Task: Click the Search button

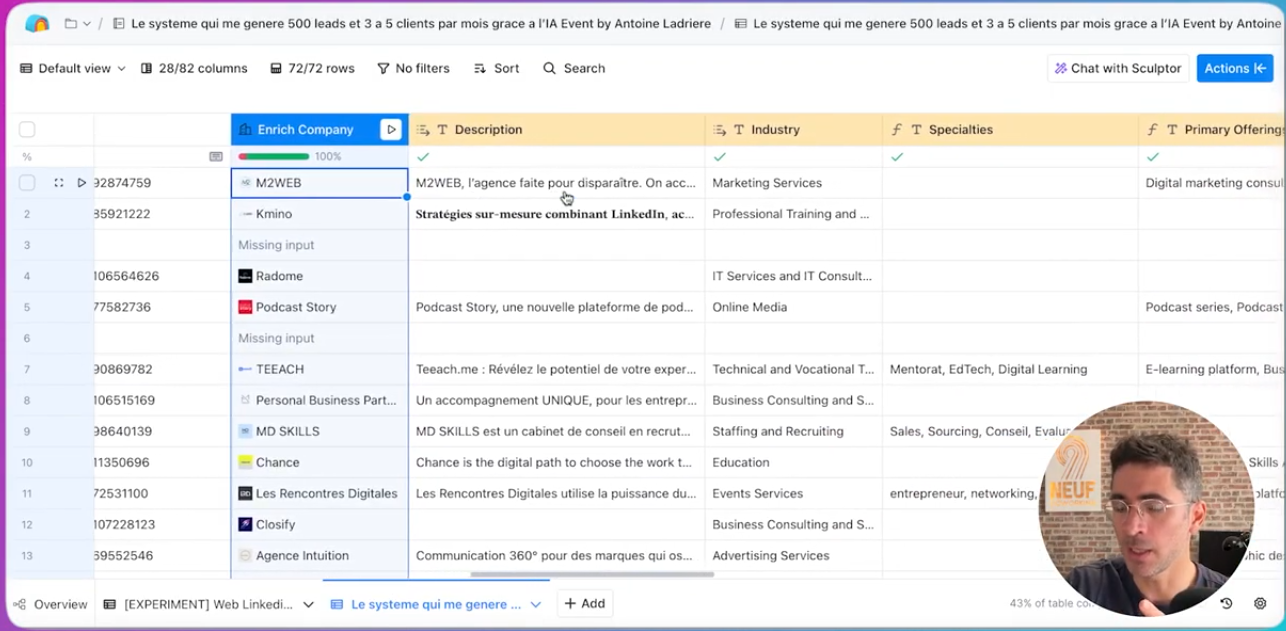Action: pyautogui.click(x=574, y=68)
